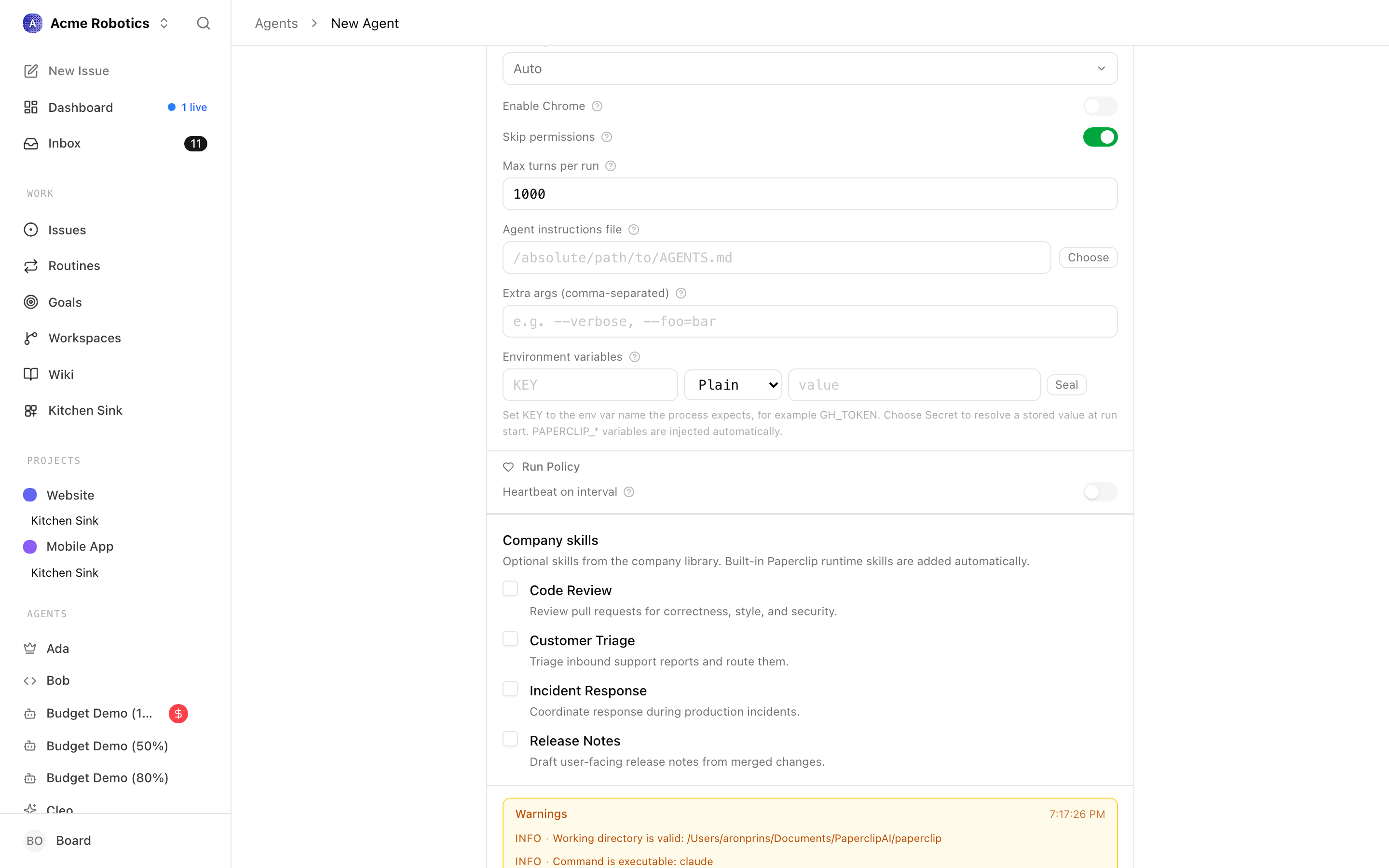This screenshot has height=868, width=1389.
Task: Open the Plain type dropdown
Action: click(733, 385)
